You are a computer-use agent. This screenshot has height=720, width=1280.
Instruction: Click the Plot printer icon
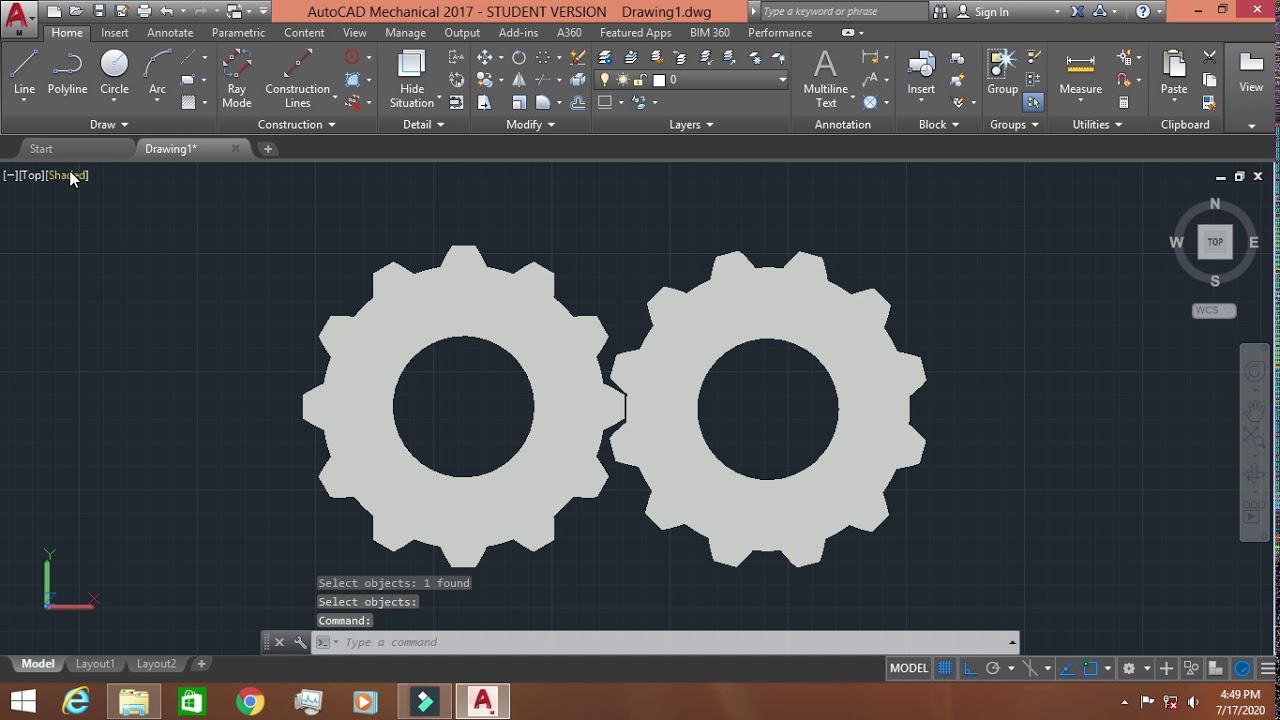(144, 11)
